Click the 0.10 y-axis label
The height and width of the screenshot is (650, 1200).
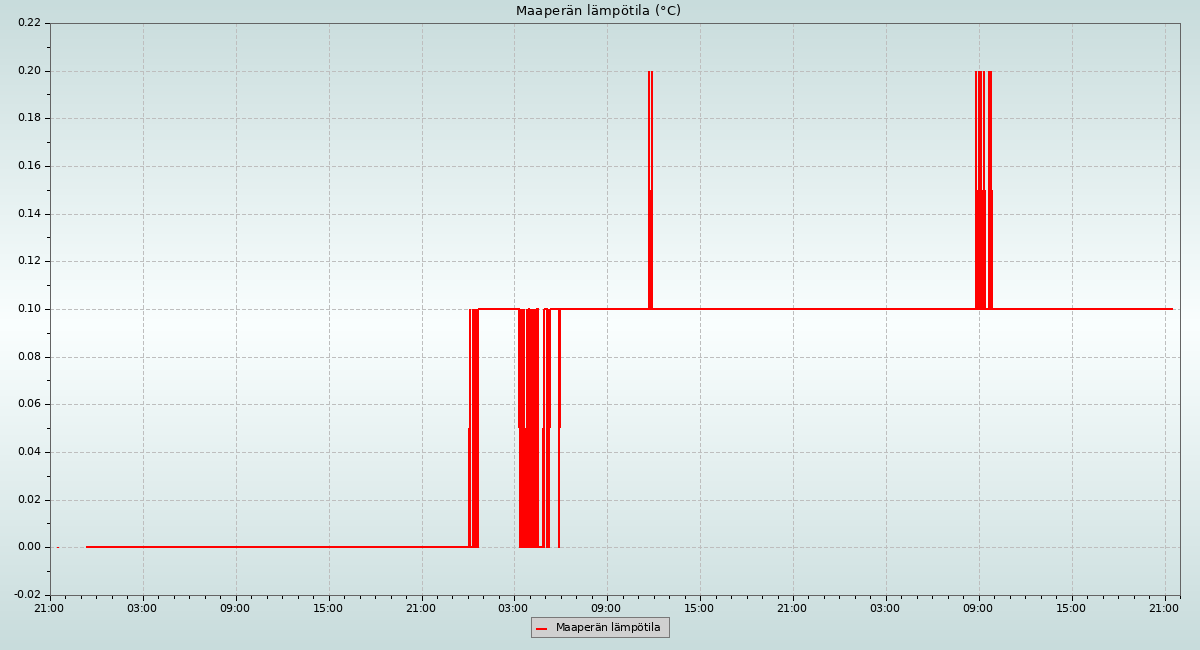click(29, 309)
